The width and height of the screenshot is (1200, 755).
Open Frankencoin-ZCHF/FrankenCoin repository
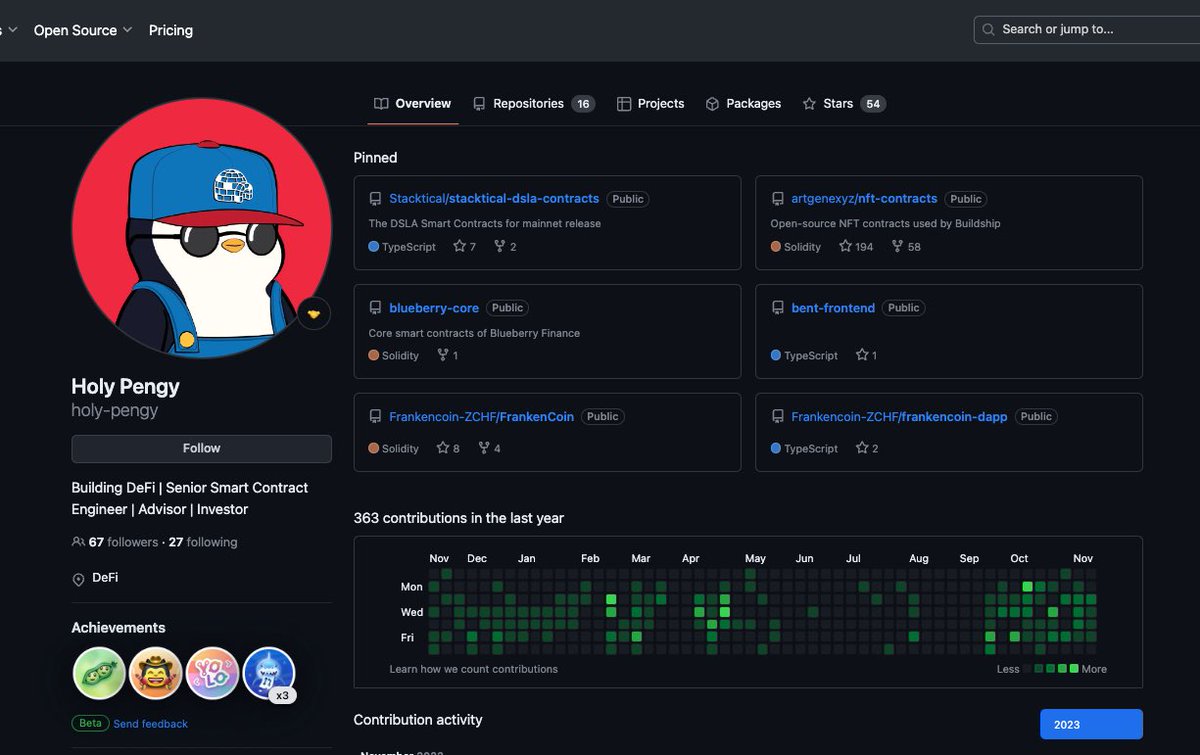click(481, 416)
